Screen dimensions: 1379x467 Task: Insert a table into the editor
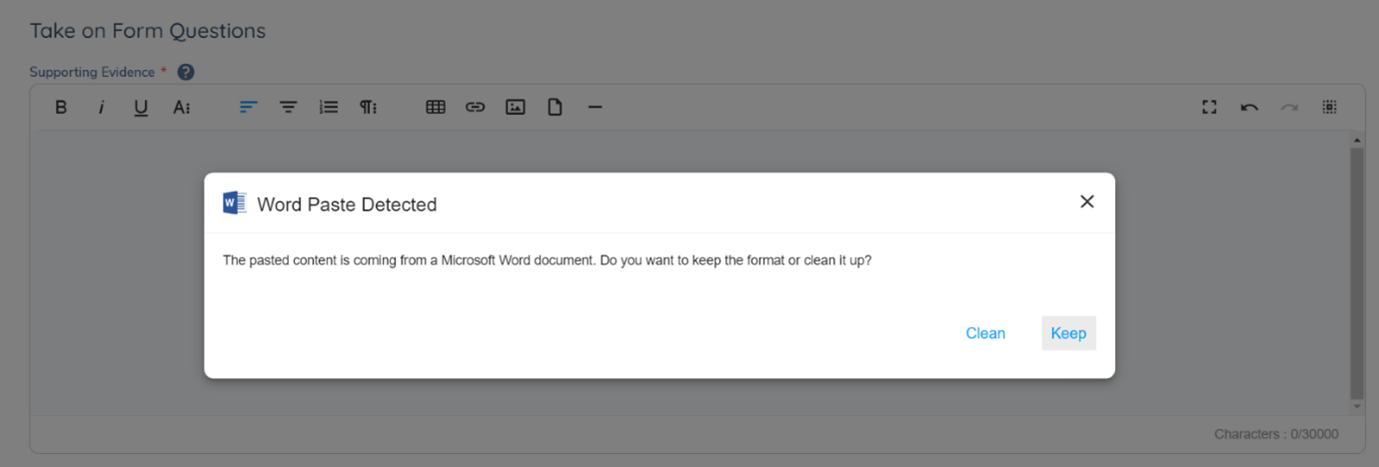point(436,107)
